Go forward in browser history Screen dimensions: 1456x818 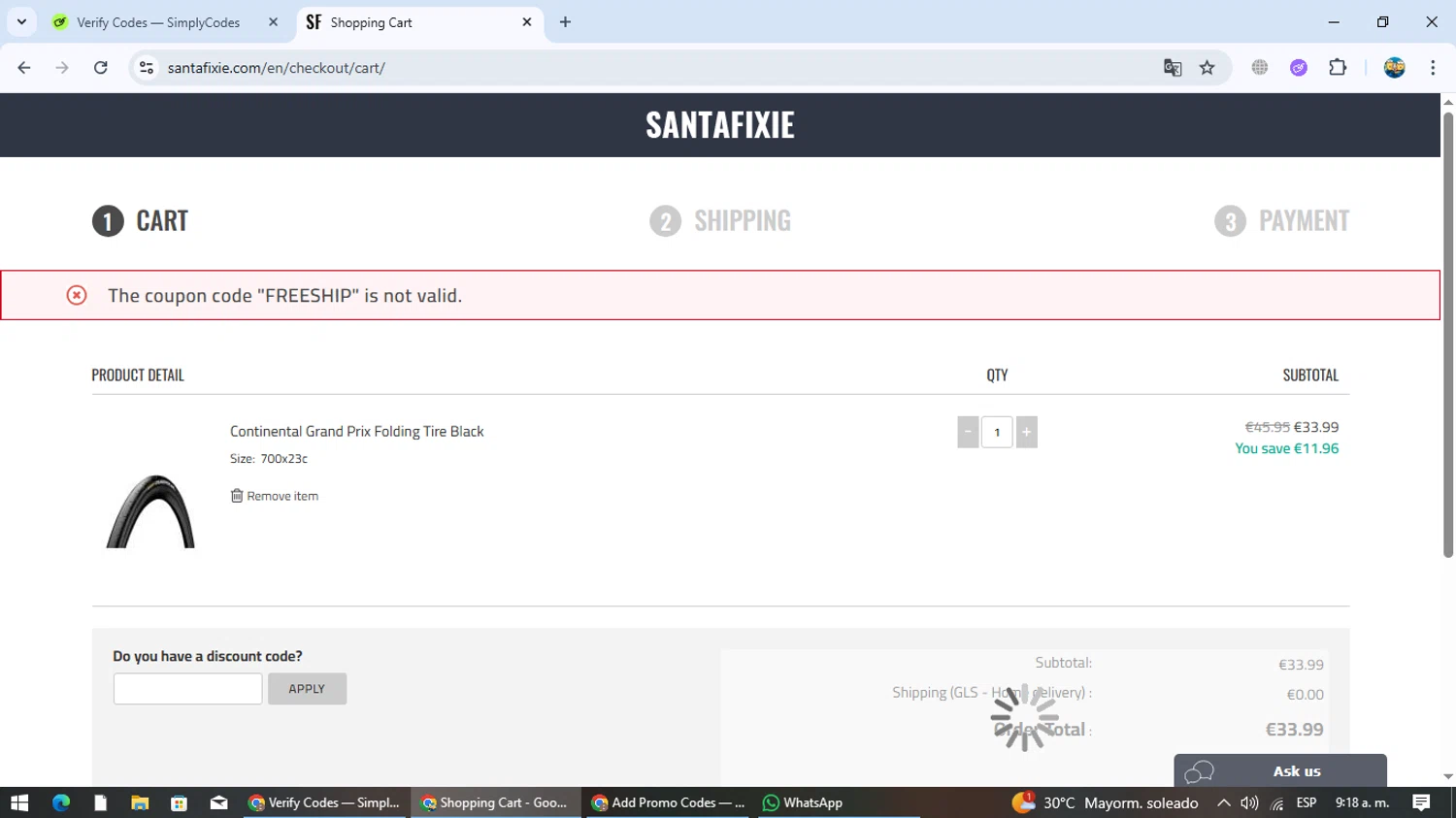point(62,68)
